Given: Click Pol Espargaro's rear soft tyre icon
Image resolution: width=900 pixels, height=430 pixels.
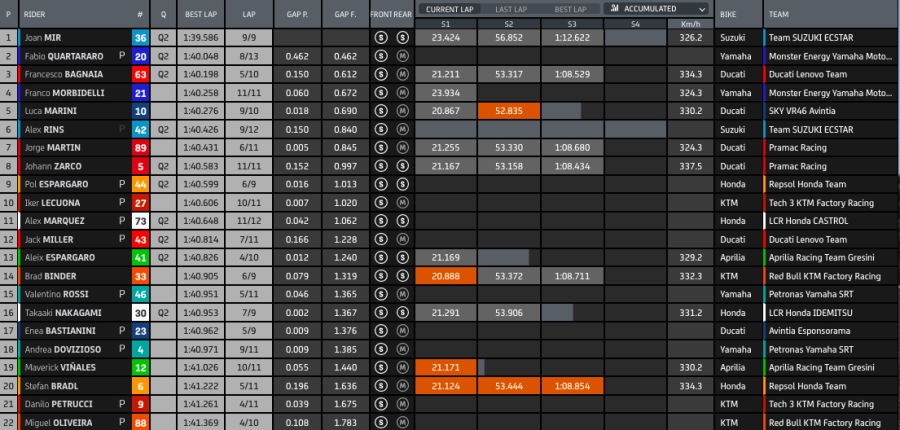Looking at the screenshot, I should coord(402,184).
